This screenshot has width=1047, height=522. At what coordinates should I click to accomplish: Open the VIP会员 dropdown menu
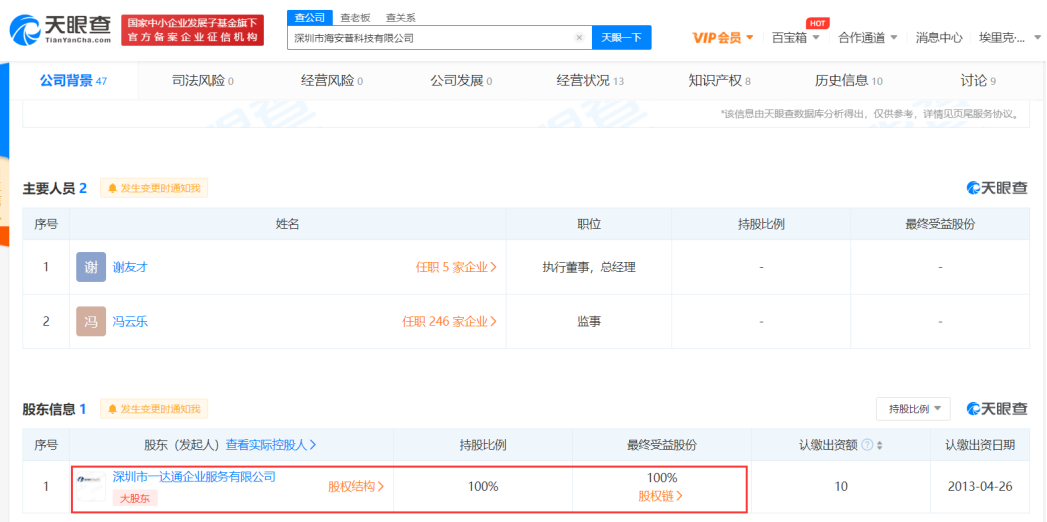pyautogui.click(x=723, y=37)
